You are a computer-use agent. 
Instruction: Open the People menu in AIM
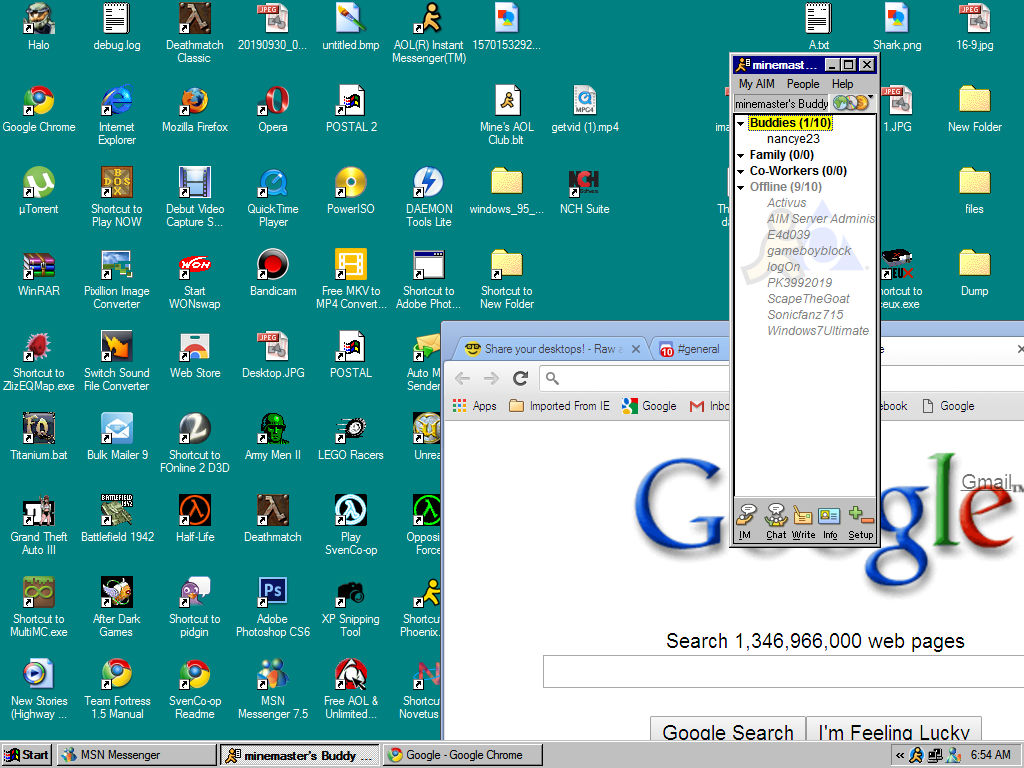pyautogui.click(x=803, y=84)
